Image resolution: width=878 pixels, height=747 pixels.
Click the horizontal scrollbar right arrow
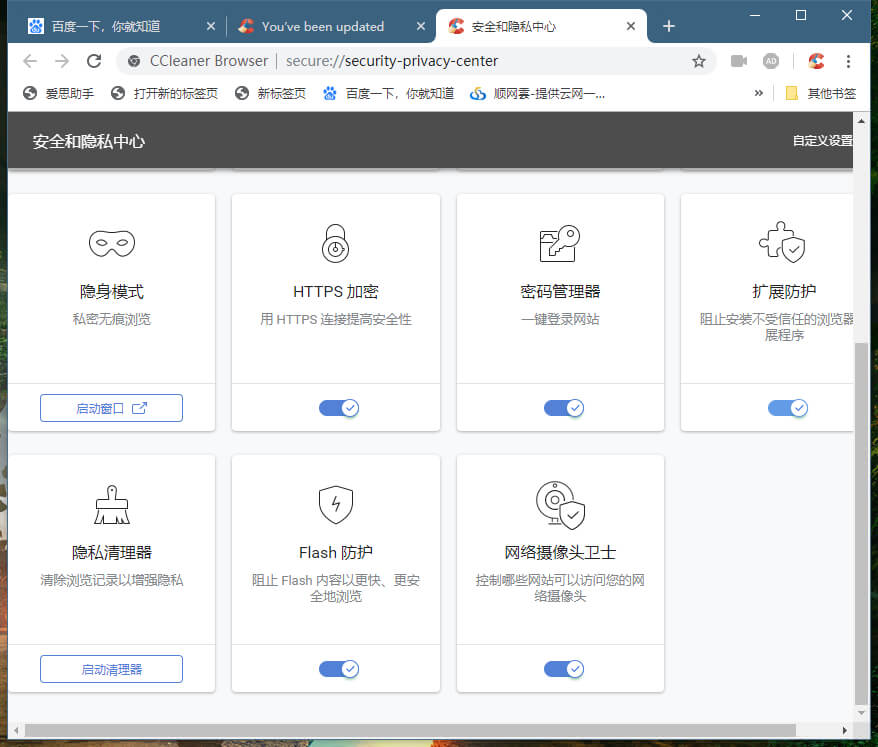(844, 730)
